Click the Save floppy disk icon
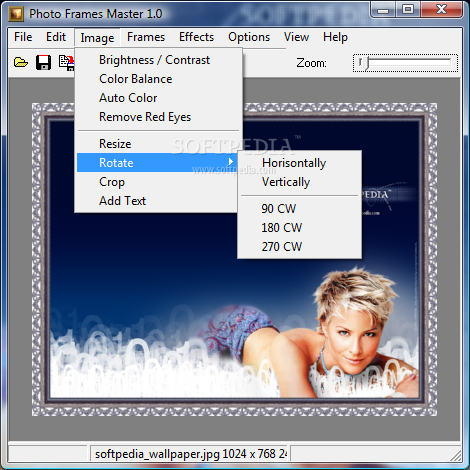Viewport: 470px width, 470px height. tap(43, 62)
